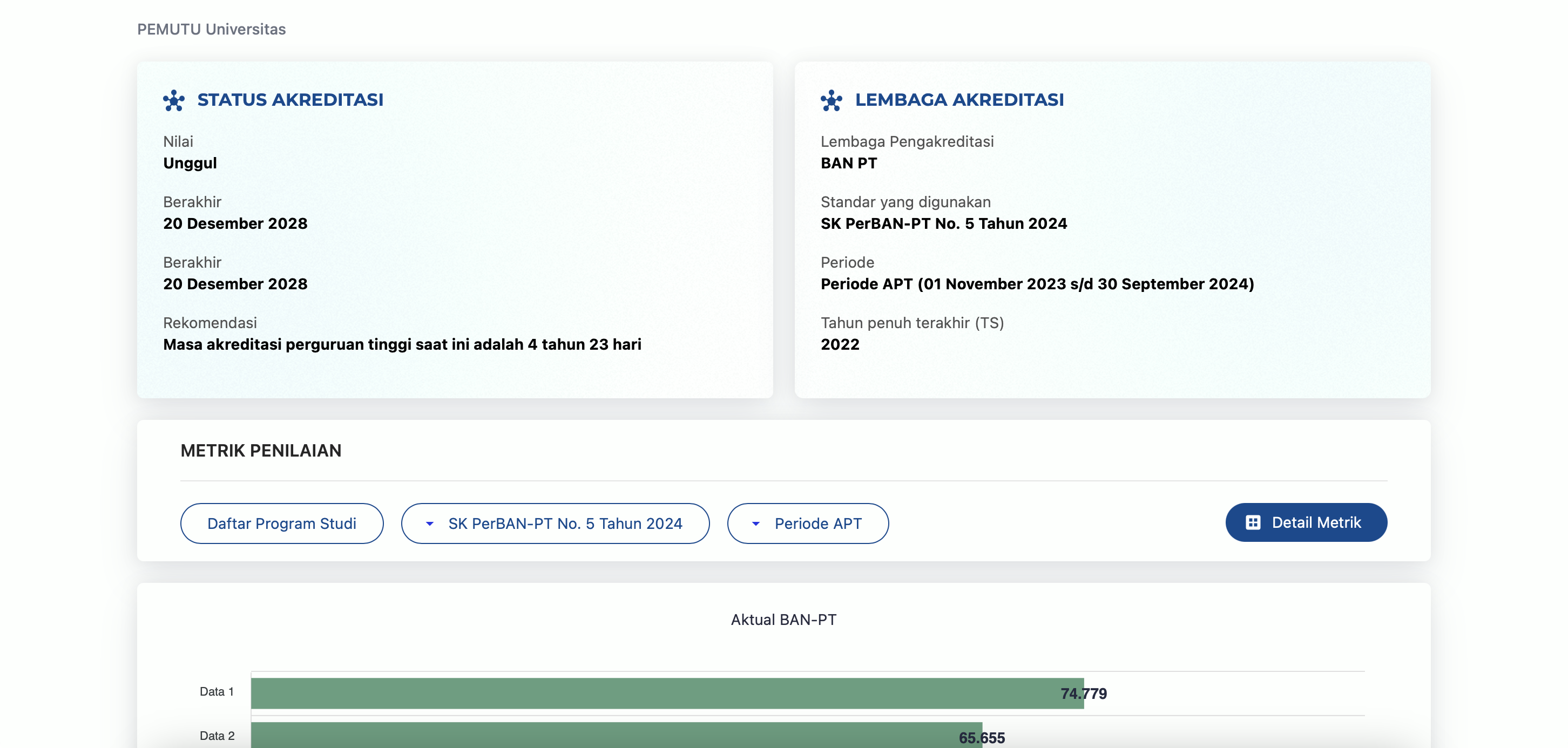Click the Status Akreditasi star icon
1568x748 pixels.
173,100
